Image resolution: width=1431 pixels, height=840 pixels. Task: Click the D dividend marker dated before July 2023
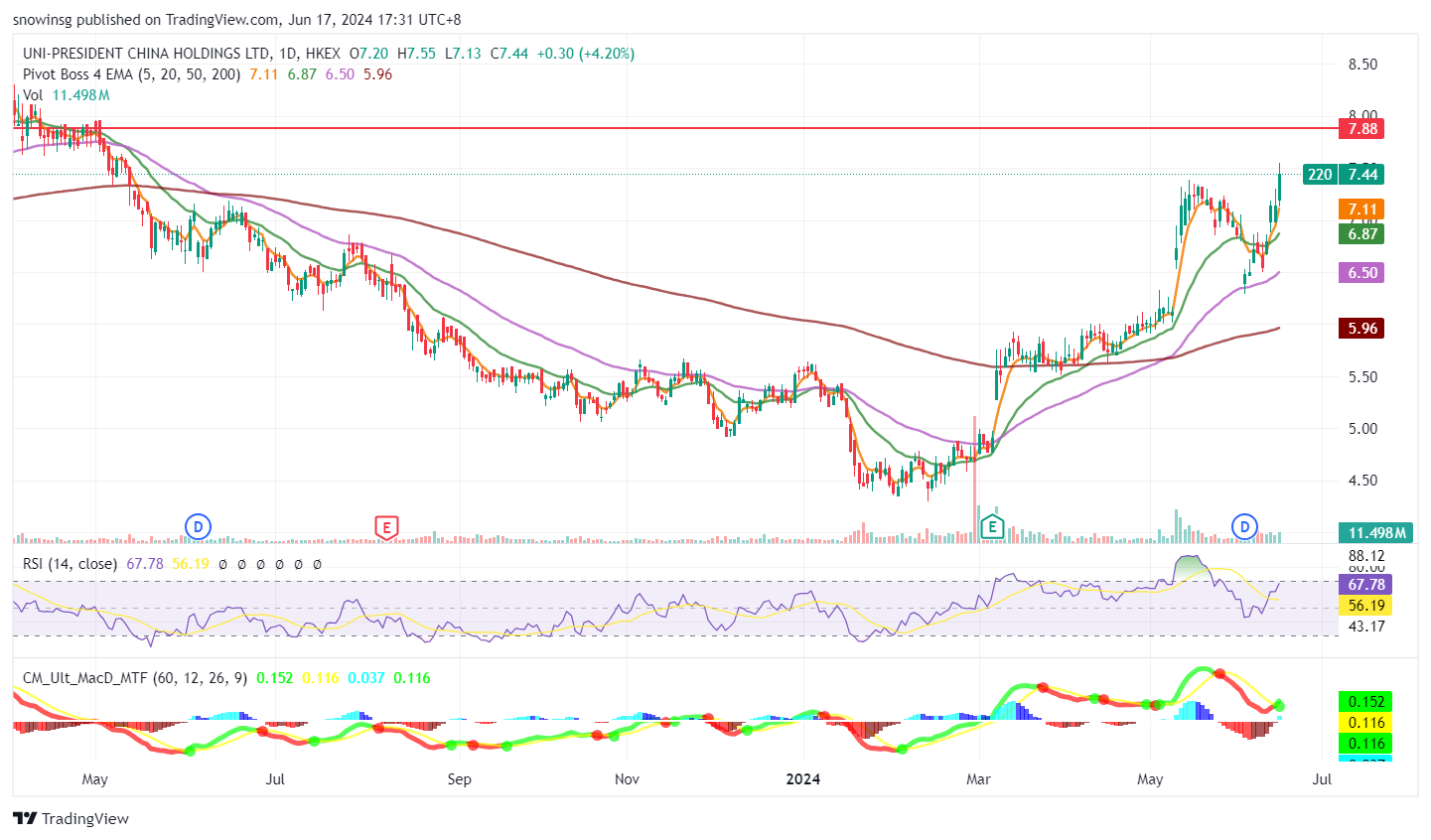click(199, 527)
